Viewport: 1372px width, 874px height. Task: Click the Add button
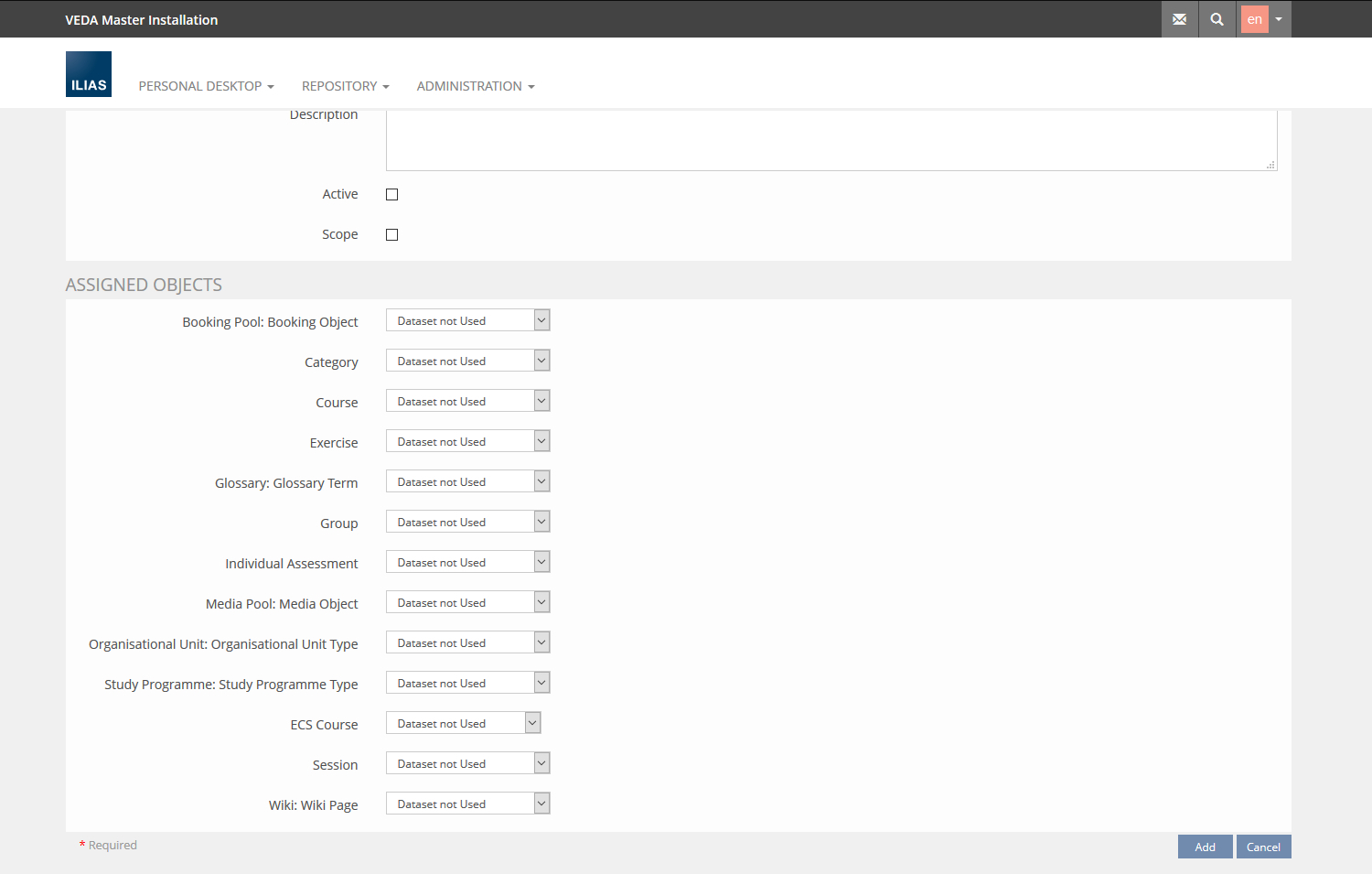(x=1205, y=847)
